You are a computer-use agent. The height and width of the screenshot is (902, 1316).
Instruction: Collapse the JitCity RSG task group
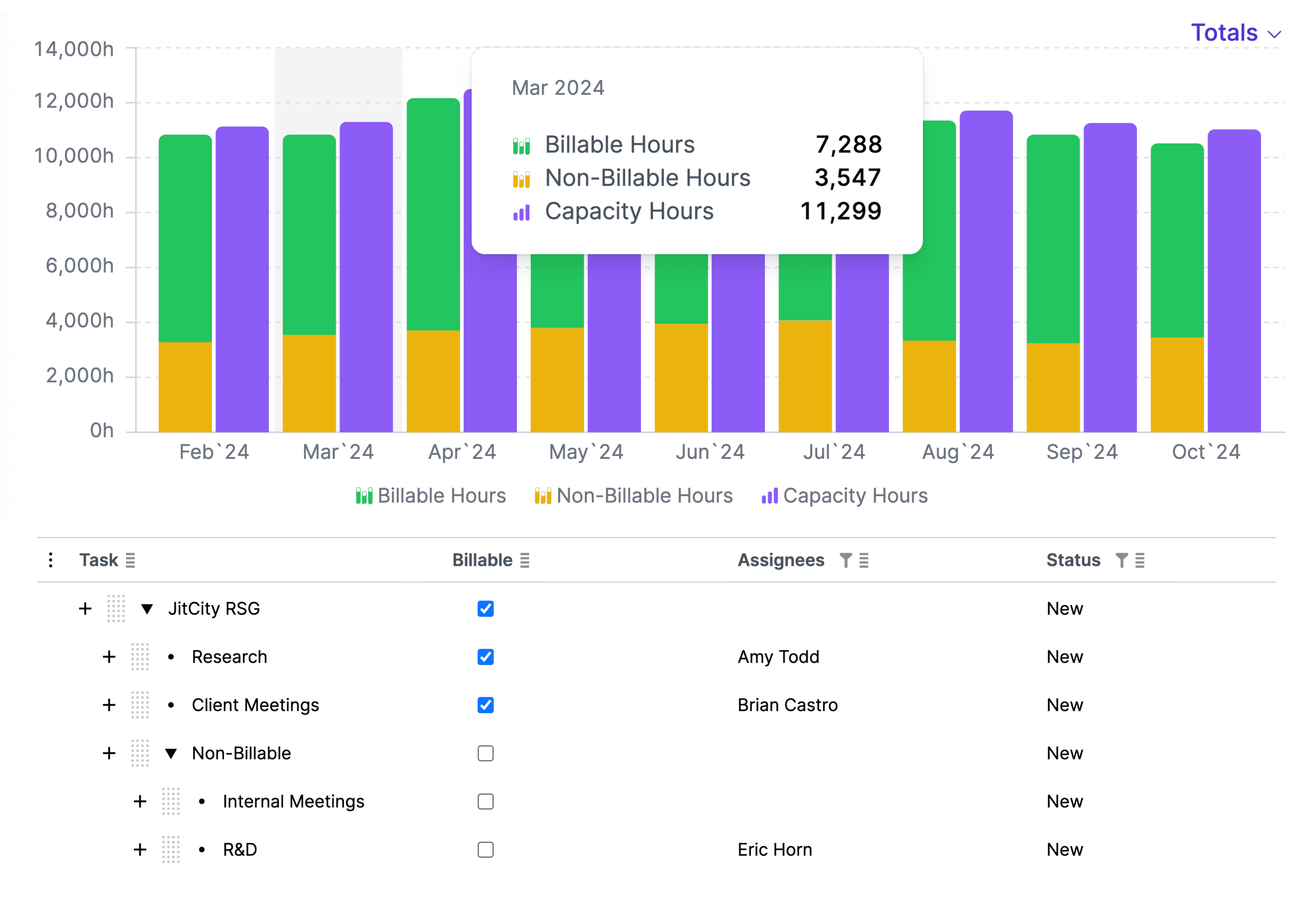click(x=147, y=608)
